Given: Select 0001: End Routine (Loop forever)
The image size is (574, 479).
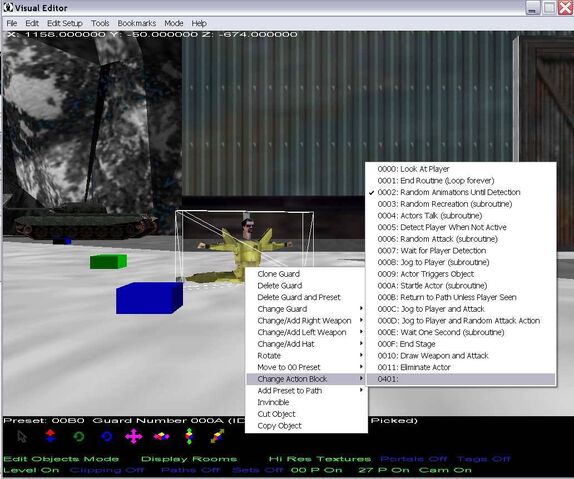Looking at the screenshot, I should tap(461, 181).
